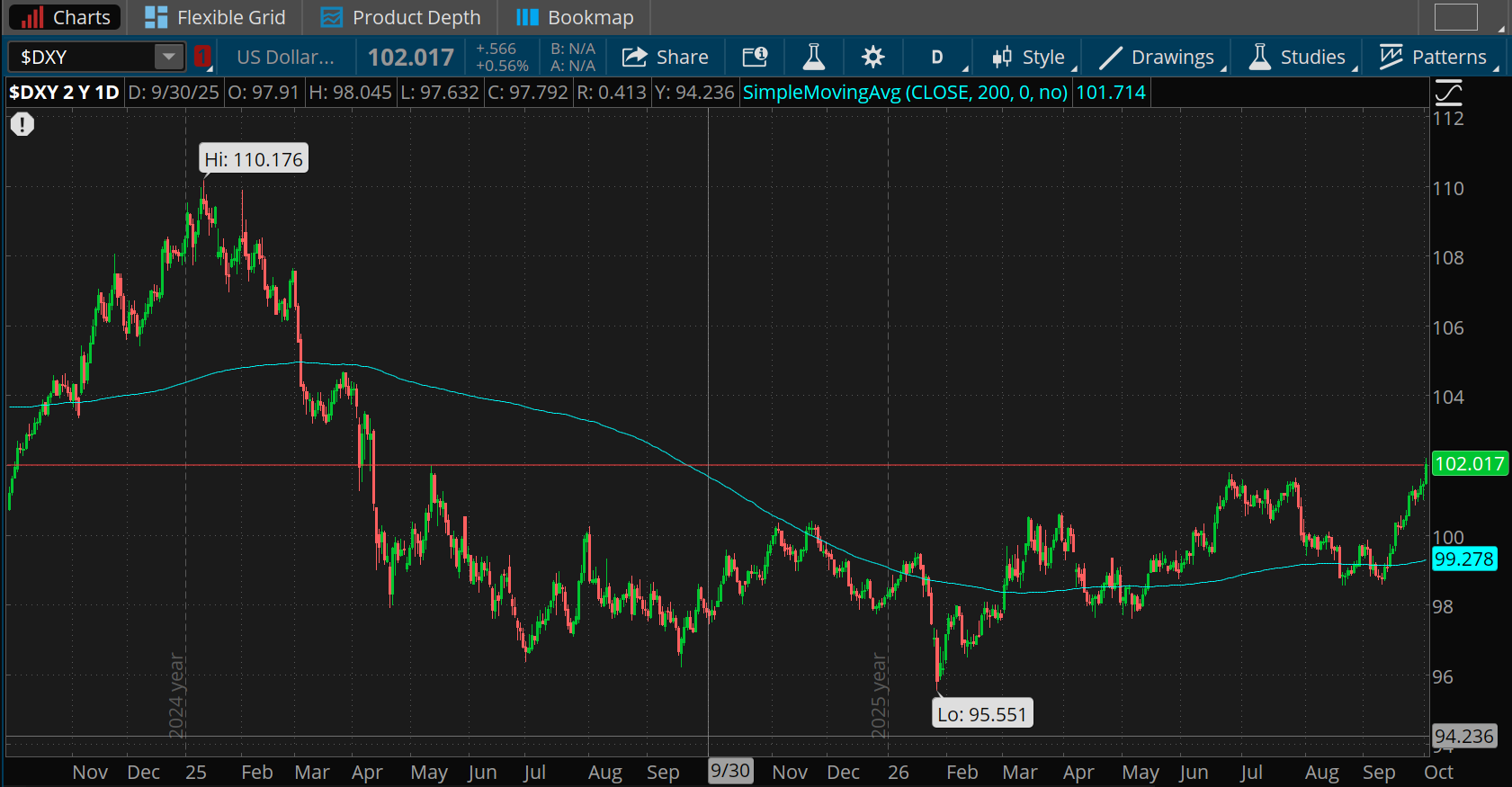Click the $DXY 2 Y 1D chart label
The height and width of the screenshot is (787, 1512).
pos(64,93)
